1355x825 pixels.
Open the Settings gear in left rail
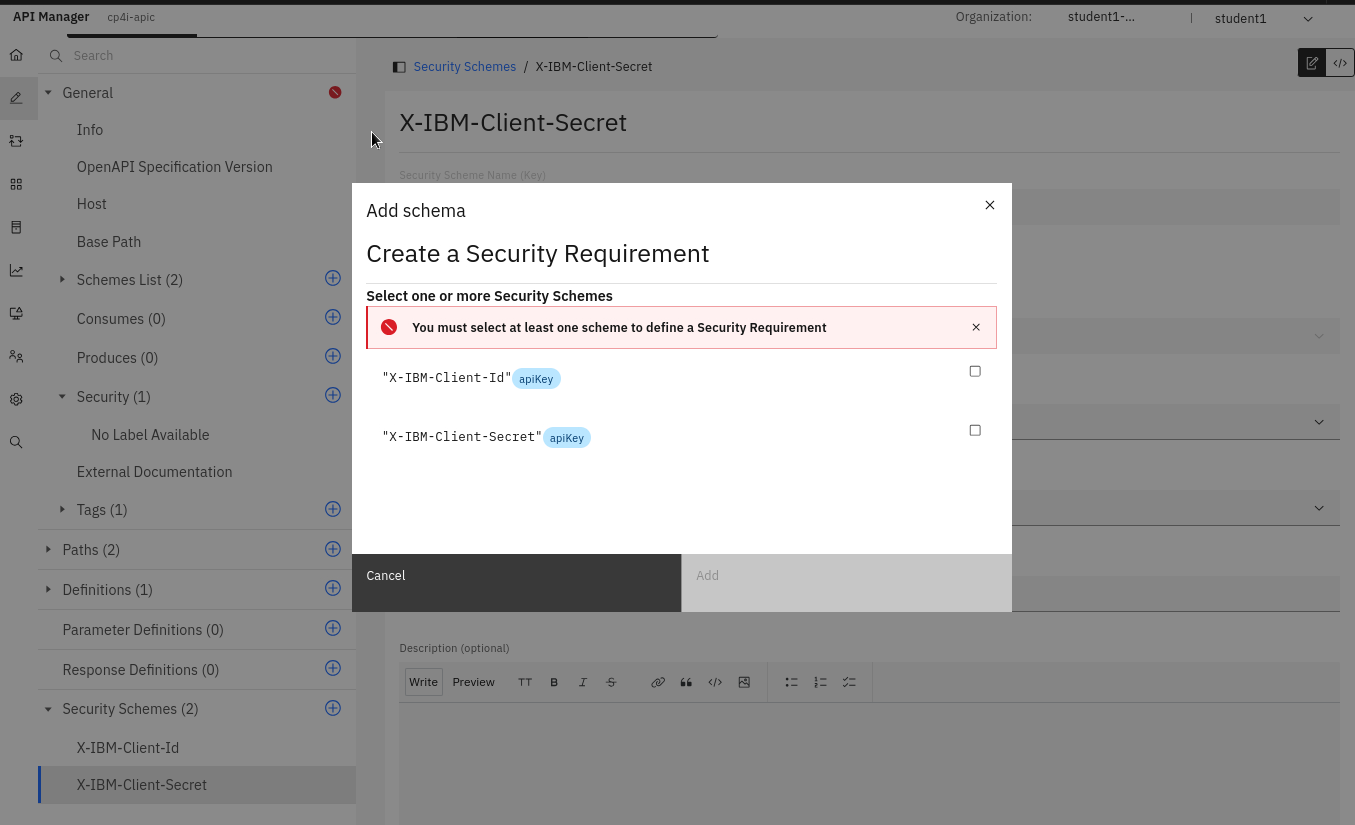pos(16,399)
